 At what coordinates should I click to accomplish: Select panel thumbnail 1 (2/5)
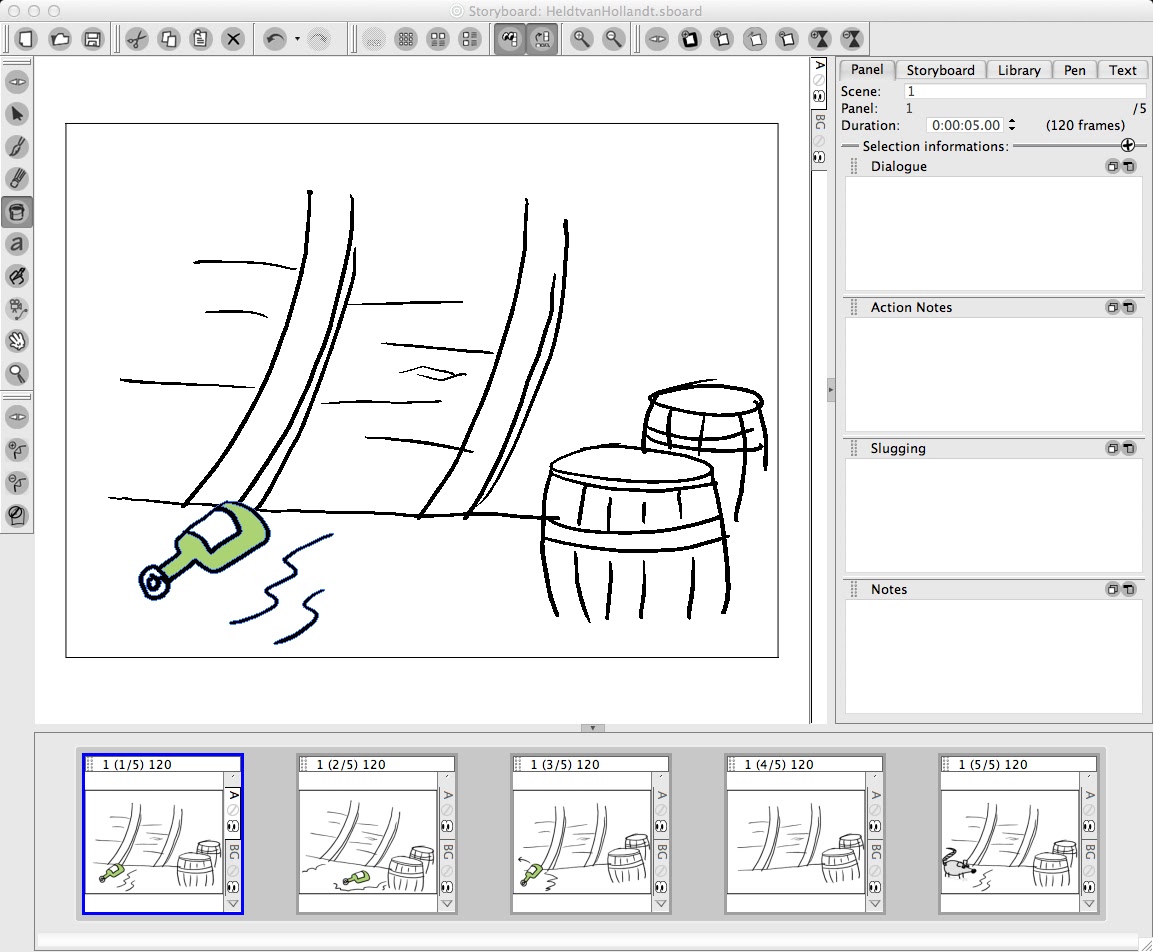click(x=377, y=834)
